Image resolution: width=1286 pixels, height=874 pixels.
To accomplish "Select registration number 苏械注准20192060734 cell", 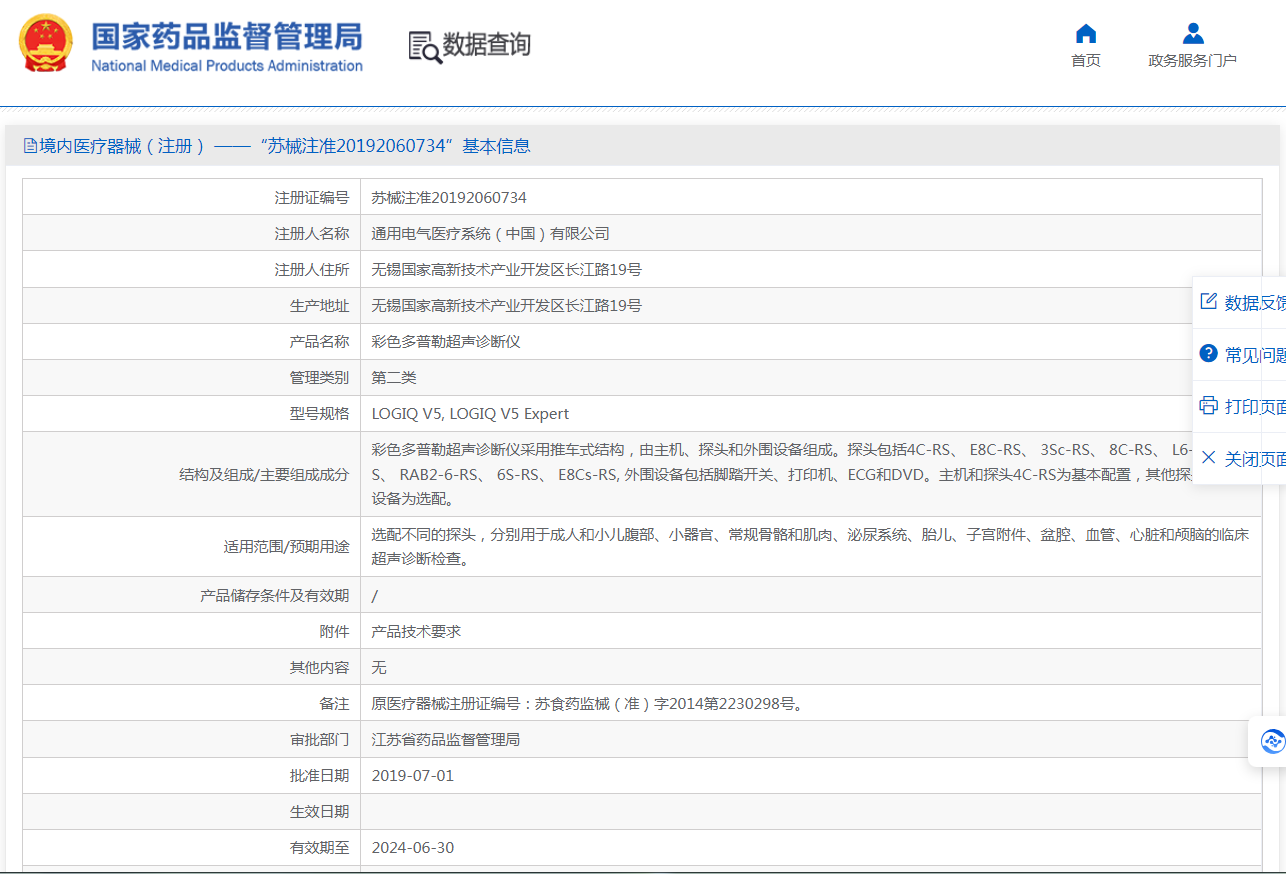I will click(449, 198).
